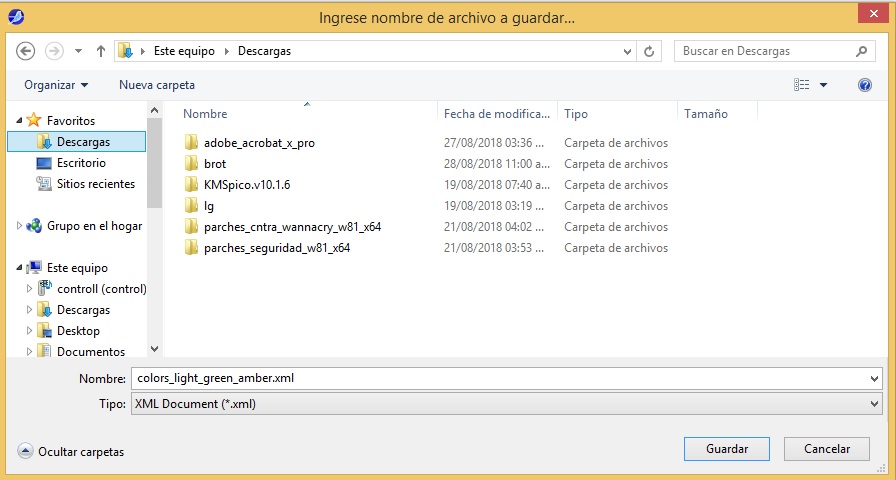The width and height of the screenshot is (896, 480).
Task: Click the view options icon
Action: pos(802,85)
